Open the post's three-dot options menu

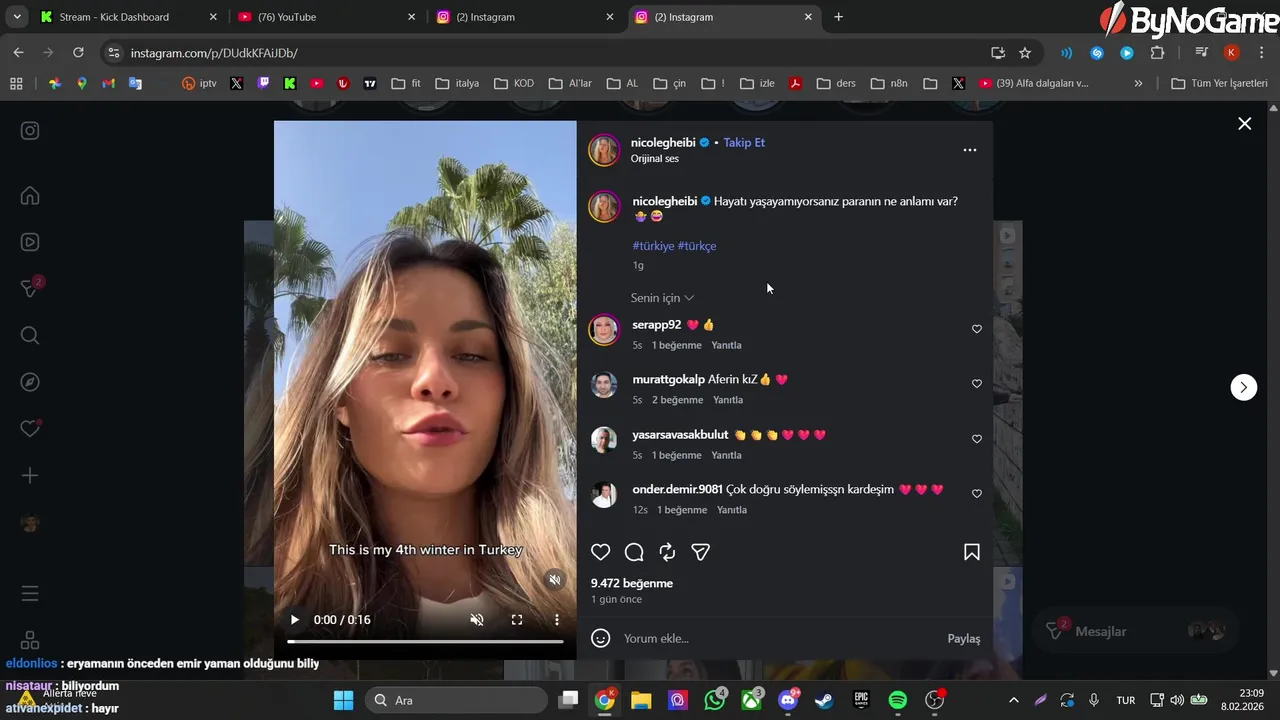[969, 150]
